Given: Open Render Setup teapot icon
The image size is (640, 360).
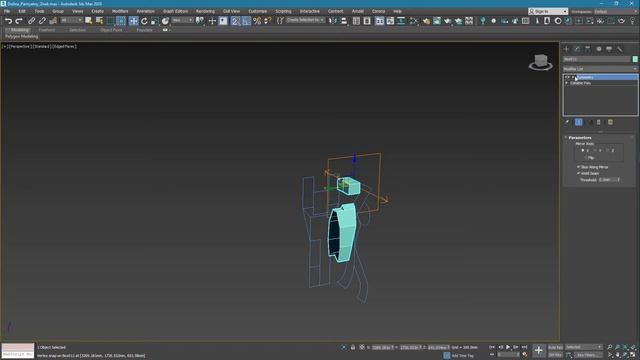Looking at the screenshot, I should point(426,21).
